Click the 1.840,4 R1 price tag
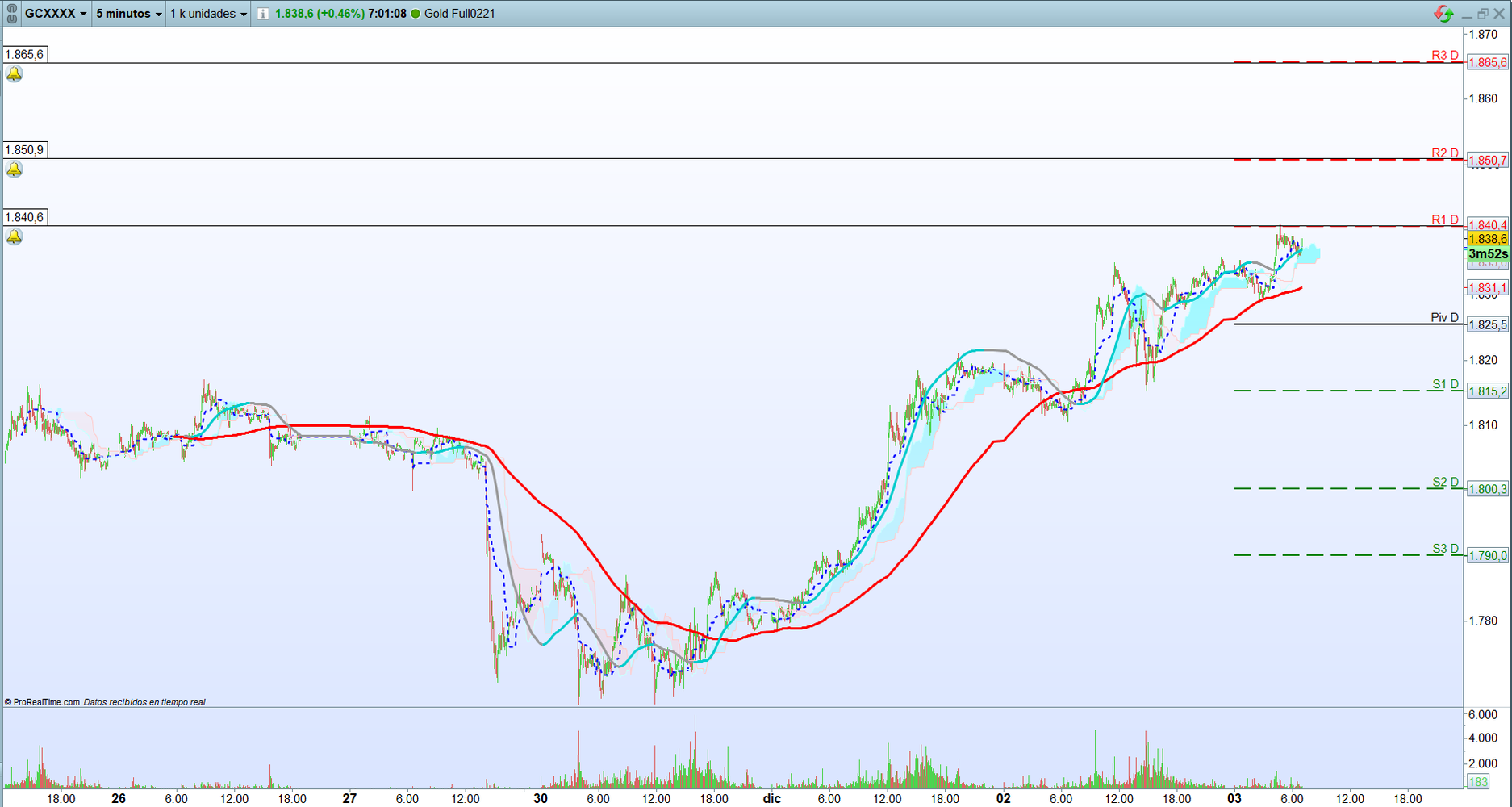Screen dimensions: 1512x807 point(1488,225)
